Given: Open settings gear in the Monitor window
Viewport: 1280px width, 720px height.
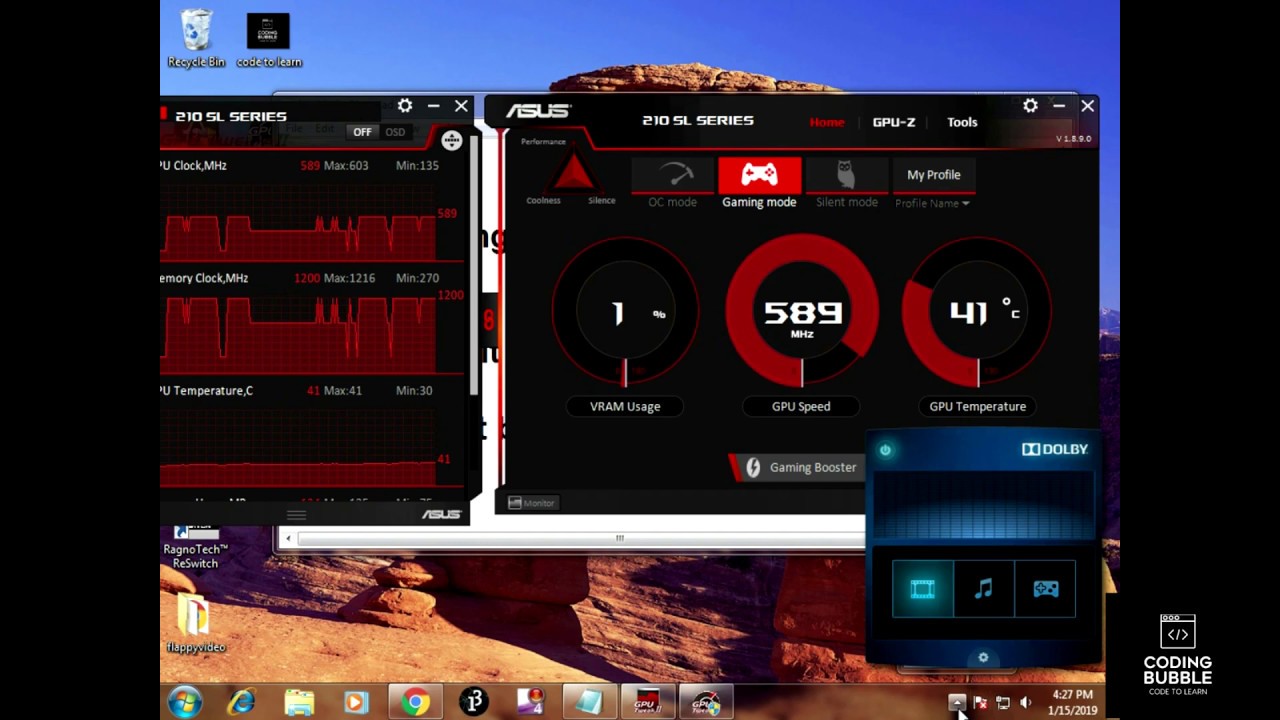Looking at the screenshot, I should (404, 105).
